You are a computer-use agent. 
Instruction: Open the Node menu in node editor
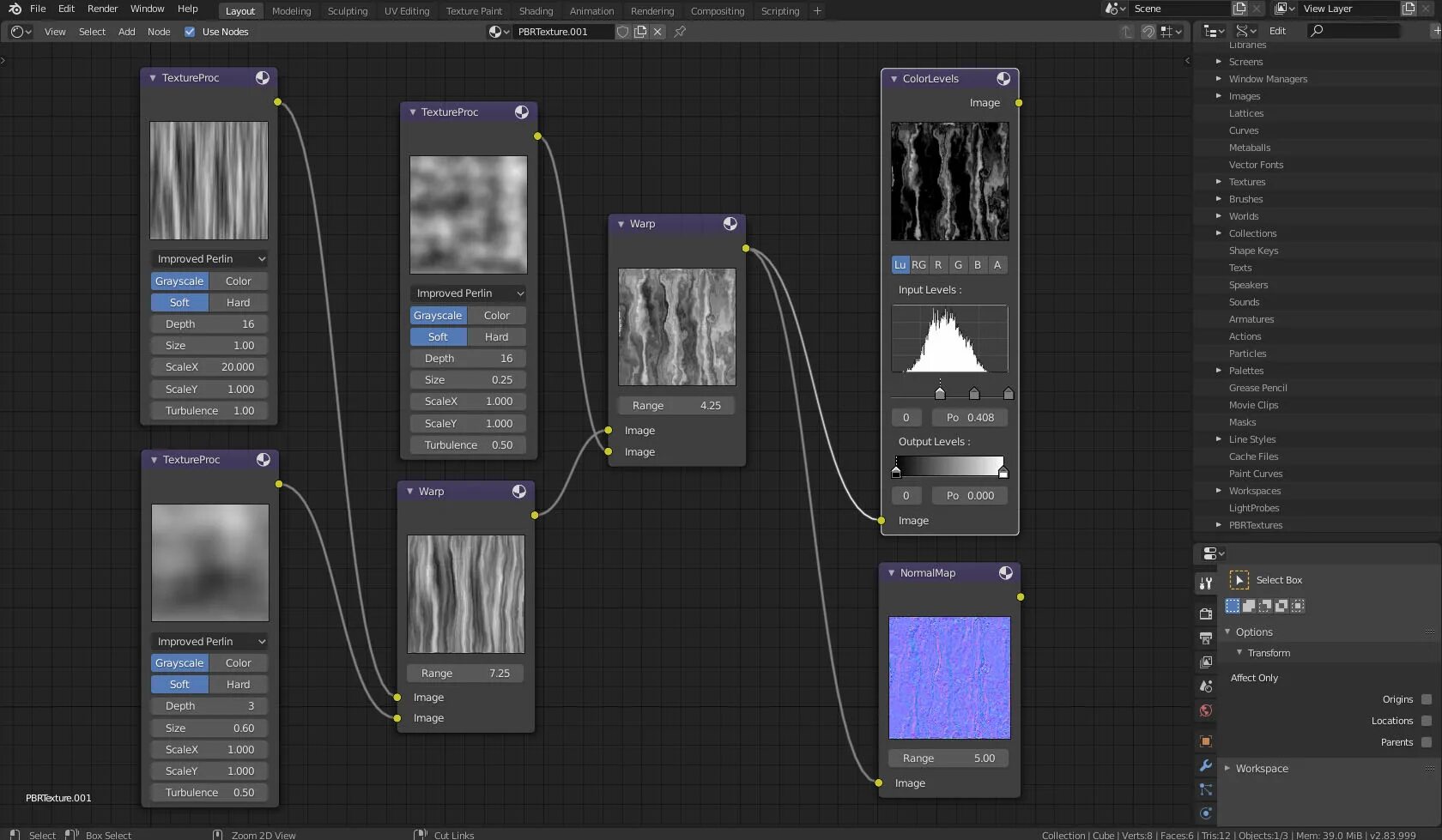[159, 32]
